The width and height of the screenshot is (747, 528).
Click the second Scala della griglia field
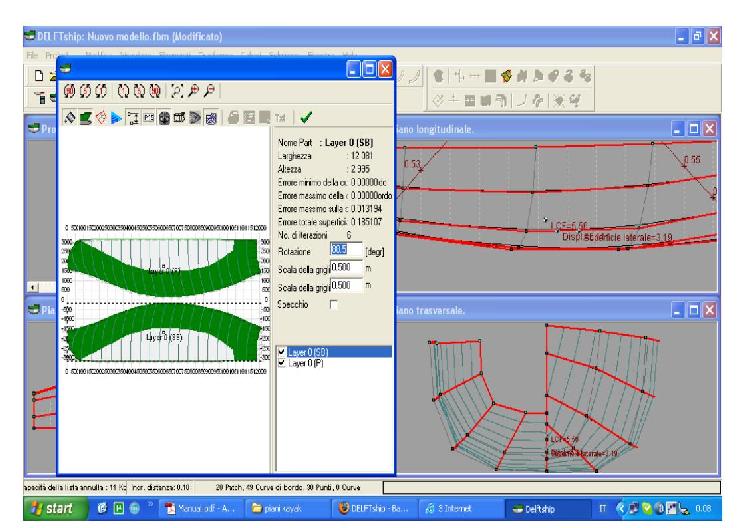click(x=344, y=285)
